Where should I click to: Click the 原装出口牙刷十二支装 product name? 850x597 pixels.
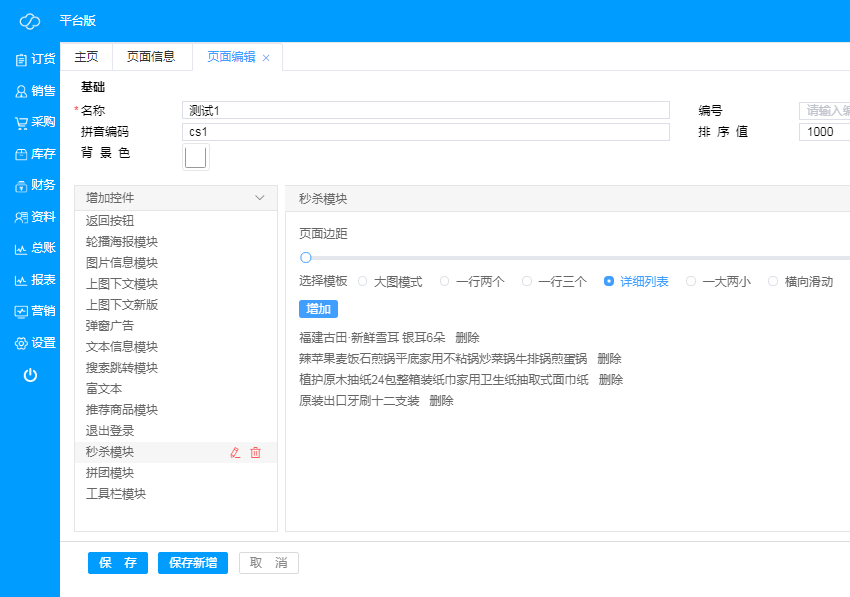click(359, 401)
